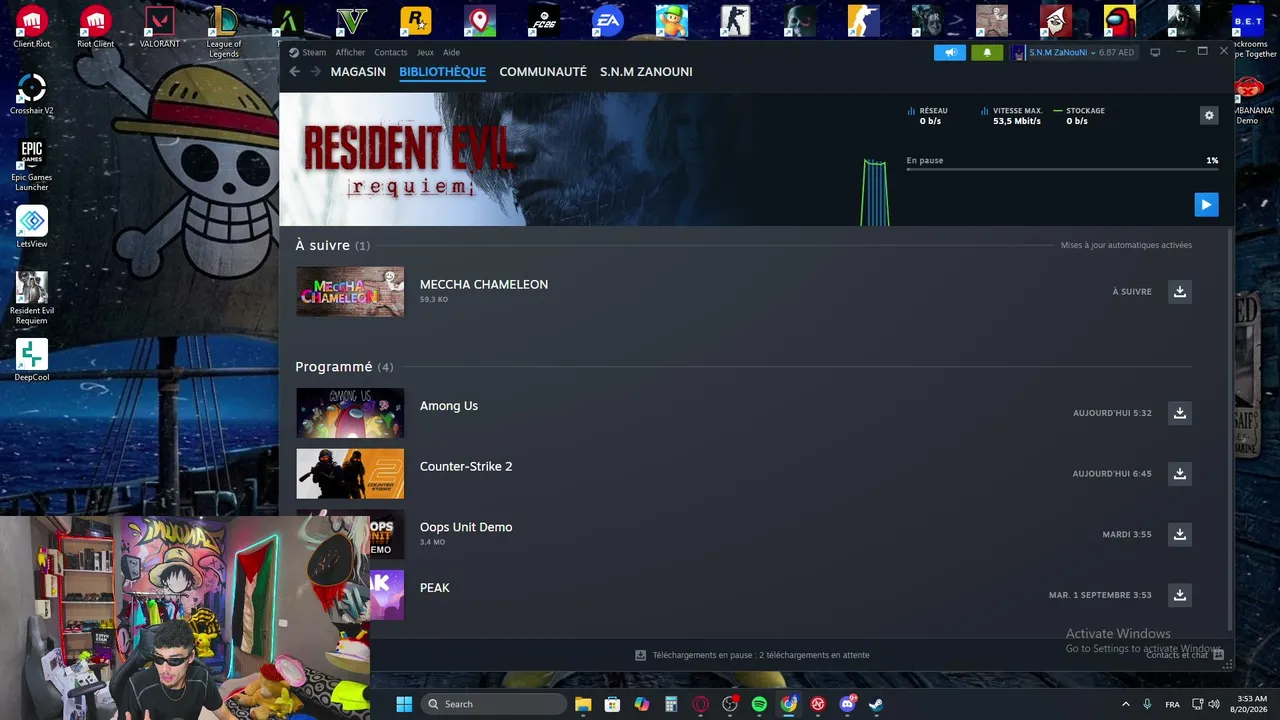Switch to the BIBLIOTHÈQUE tab
1280x720 pixels.
442,72
